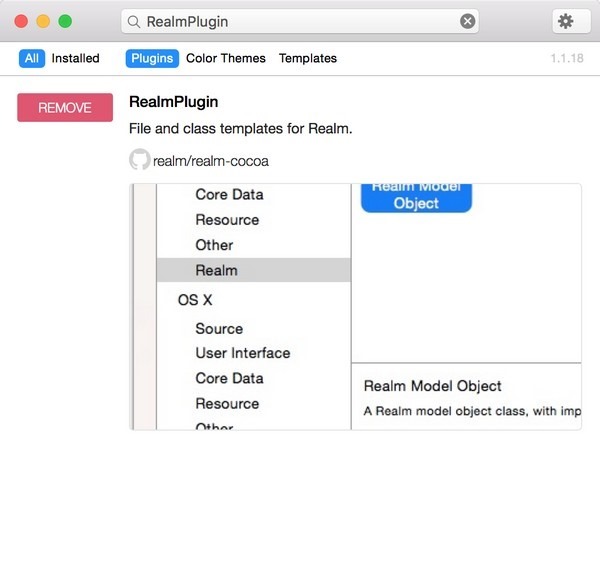Viewport: 600px width, 585px height.
Task: Open the Templates tab
Action: (x=308, y=58)
